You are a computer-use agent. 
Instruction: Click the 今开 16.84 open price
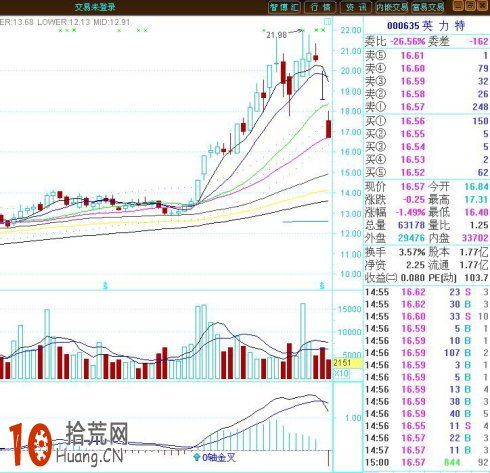click(476, 187)
